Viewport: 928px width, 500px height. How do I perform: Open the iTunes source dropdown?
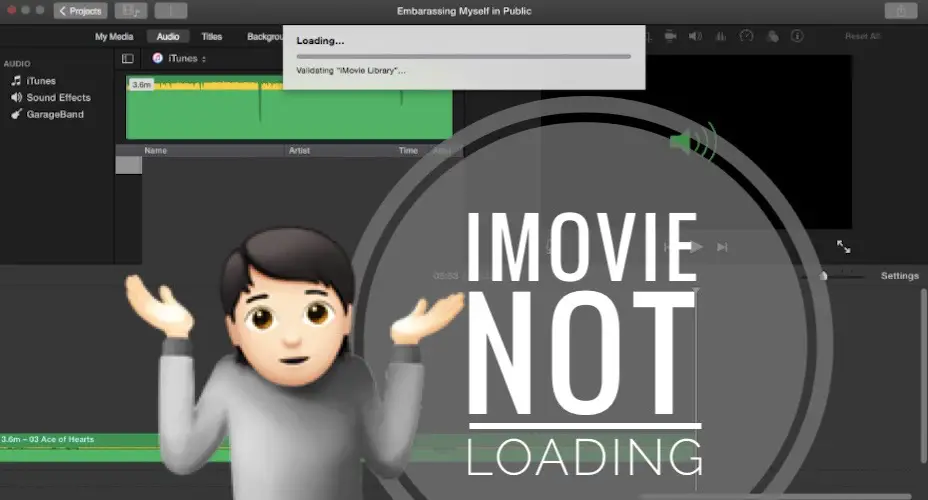click(x=180, y=59)
